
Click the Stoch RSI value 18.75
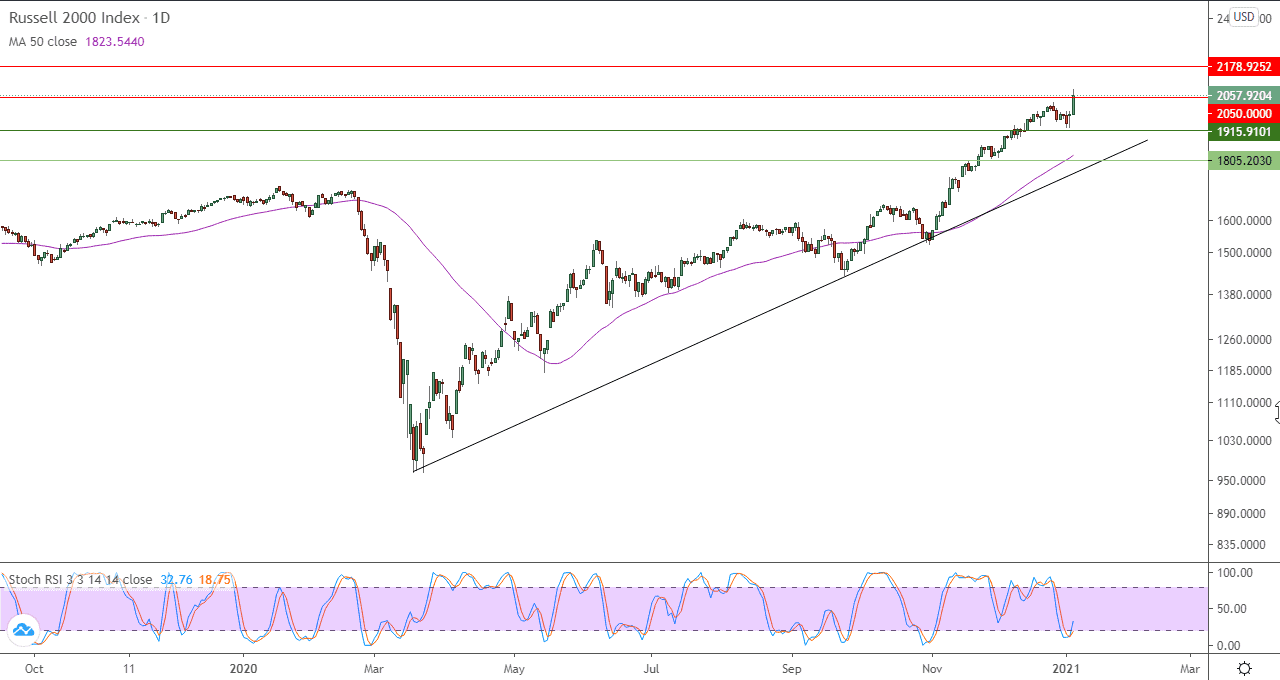click(215, 579)
